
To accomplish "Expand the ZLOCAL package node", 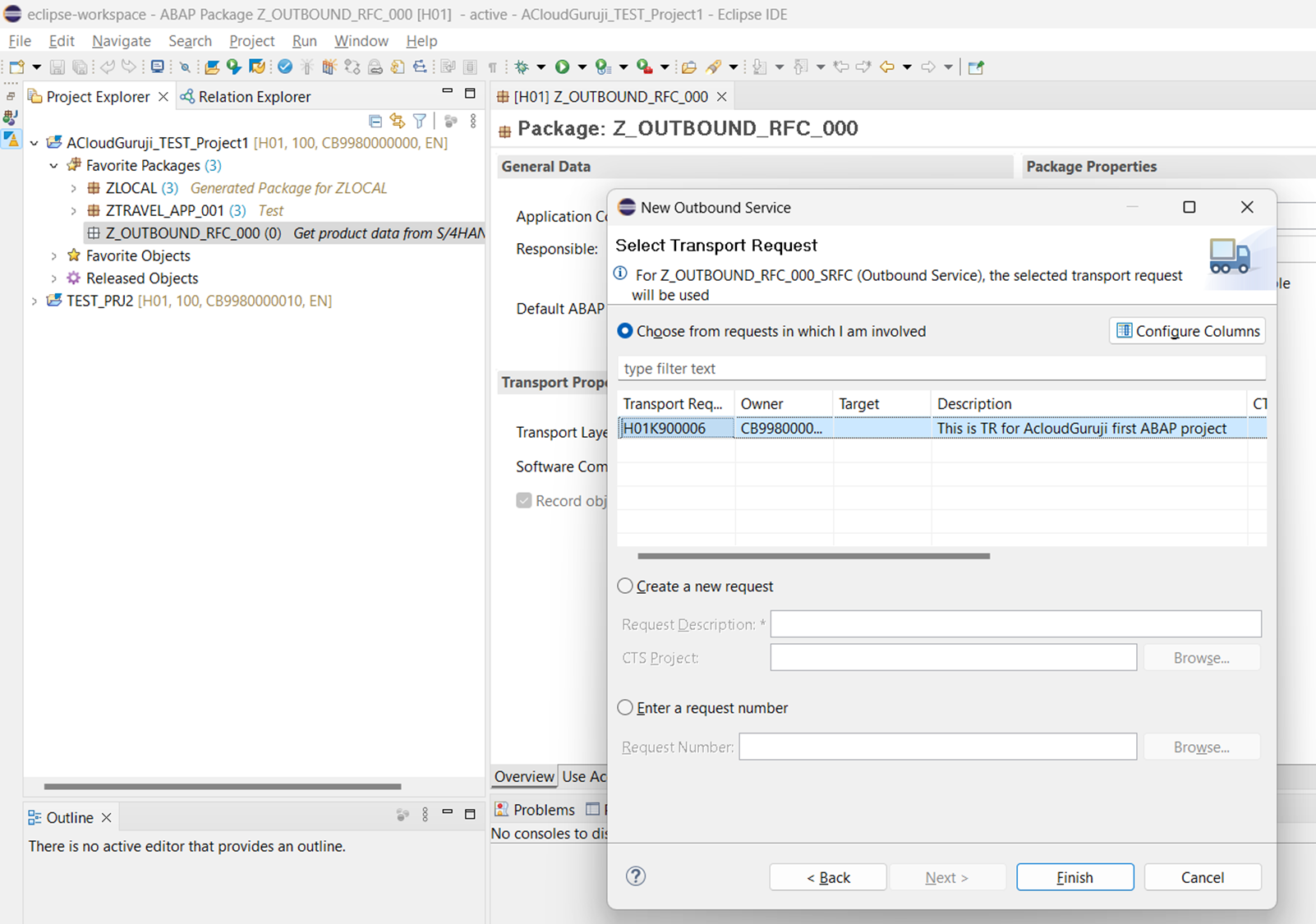I will coord(73,188).
